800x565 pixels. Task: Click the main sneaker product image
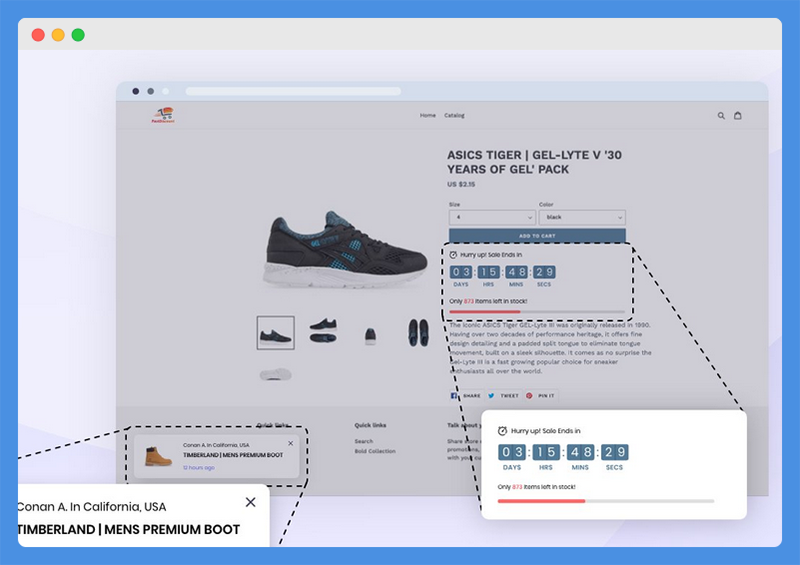(345, 250)
